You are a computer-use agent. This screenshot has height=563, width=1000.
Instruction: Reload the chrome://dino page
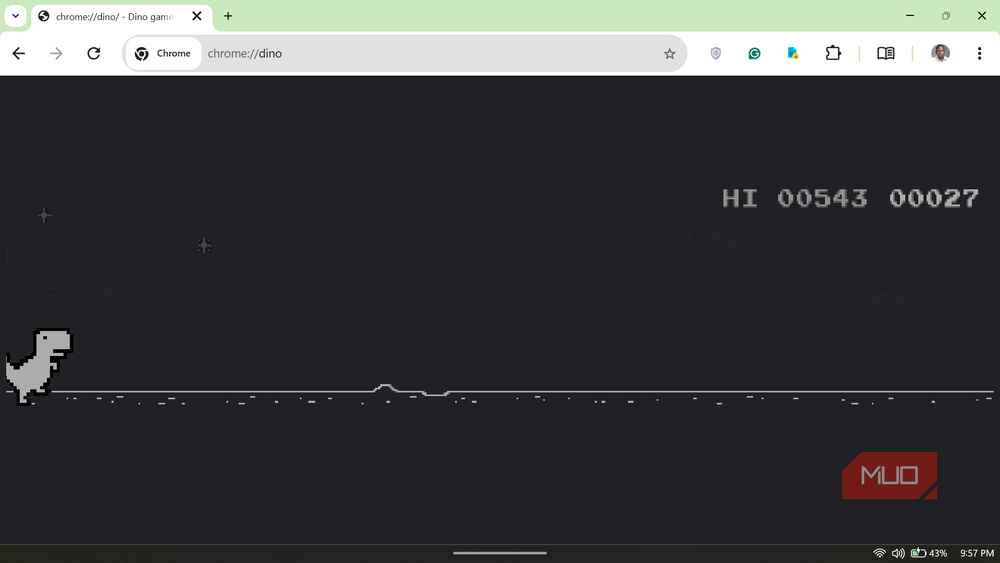(94, 54)
